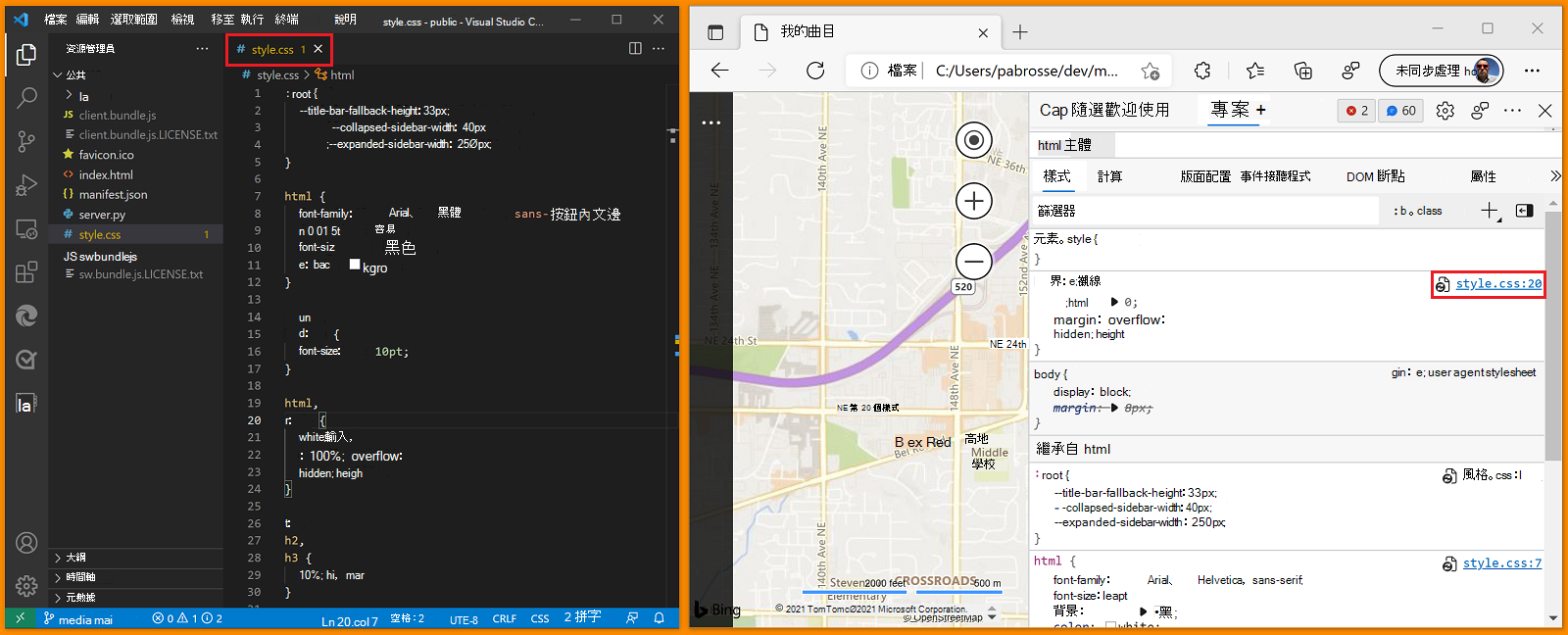
Task: Click the color swatch in DevTools html rule
Action: [1110, 626]
